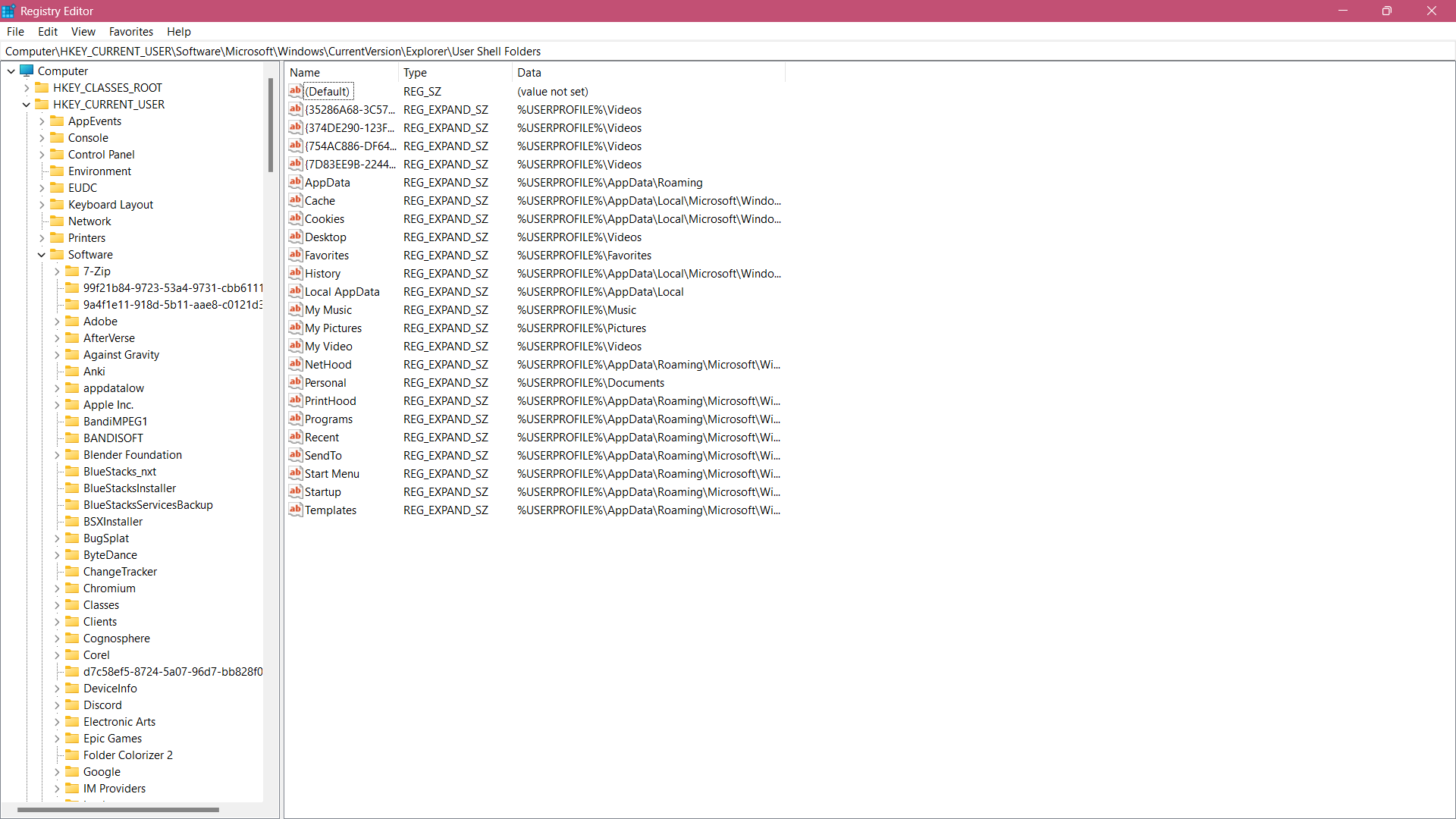Click the Discord key folder icon
The width and height of the screenshot is (1456, 819).
[72, 704]
